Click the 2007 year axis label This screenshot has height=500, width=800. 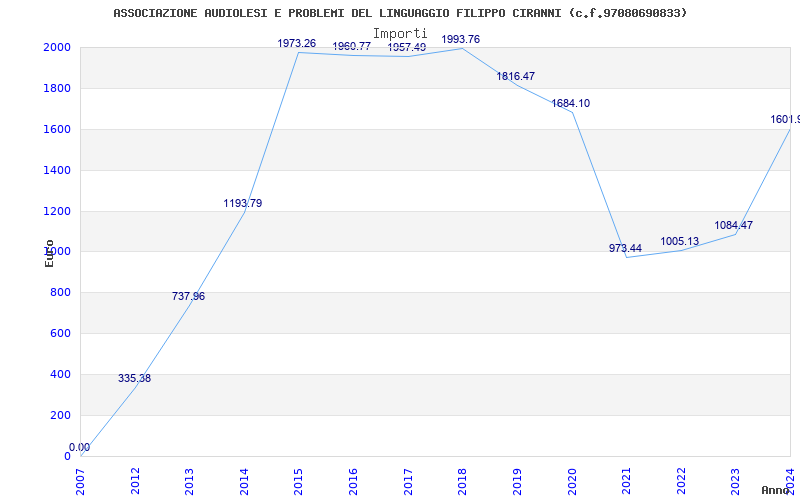pos(81,482)
